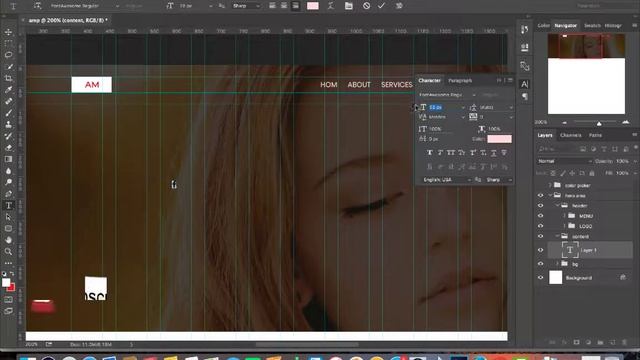Switch to the Paragraph tab
Screen dimensions: 640x360
(x=460, y=80)
